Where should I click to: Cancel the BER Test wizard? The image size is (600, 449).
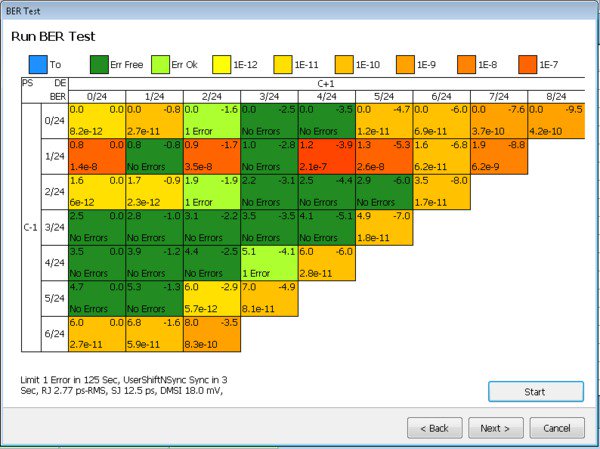click(x=557, y=428)
